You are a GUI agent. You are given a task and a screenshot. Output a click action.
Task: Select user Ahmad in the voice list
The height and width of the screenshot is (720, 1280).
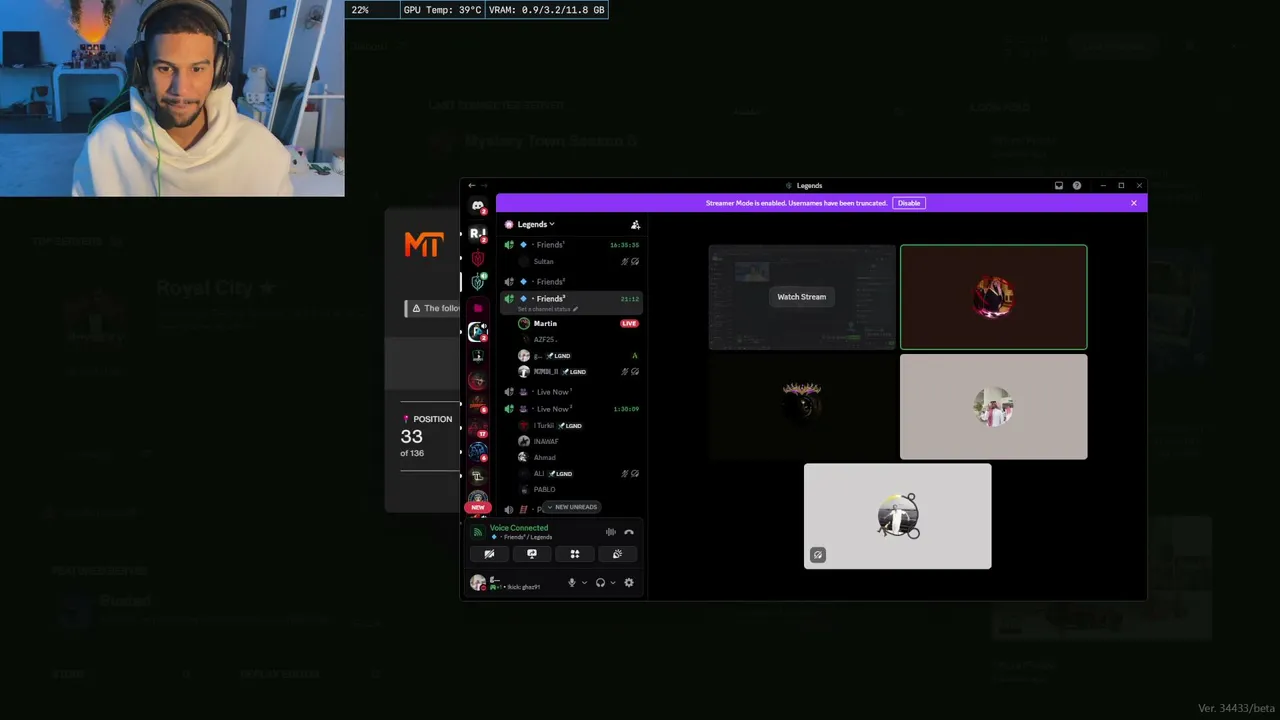tap(544, 457)
